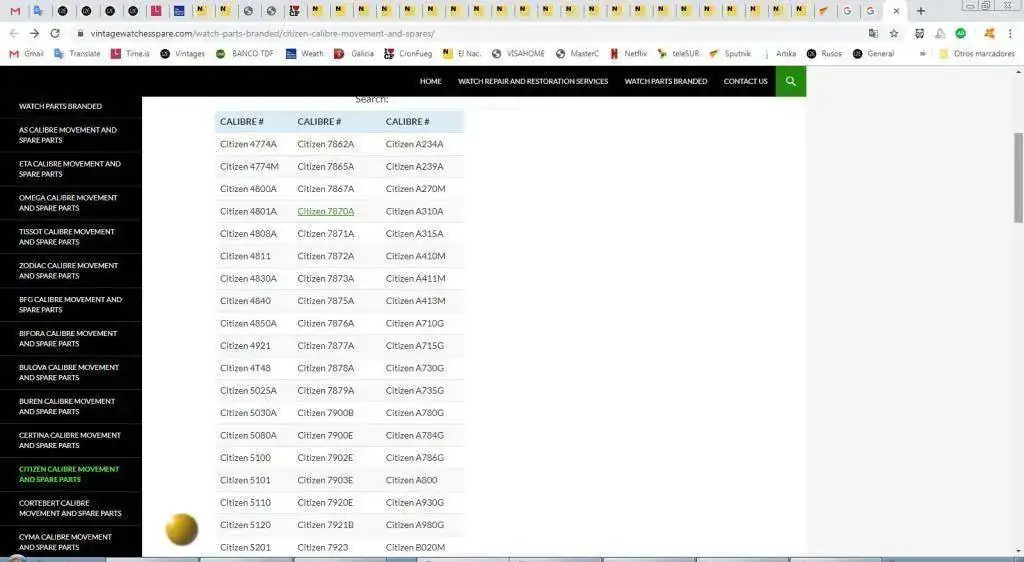Open Watch Repair and Restoration Services menu
This screenshot has width=1024, height=562.
tap(533, 81)
